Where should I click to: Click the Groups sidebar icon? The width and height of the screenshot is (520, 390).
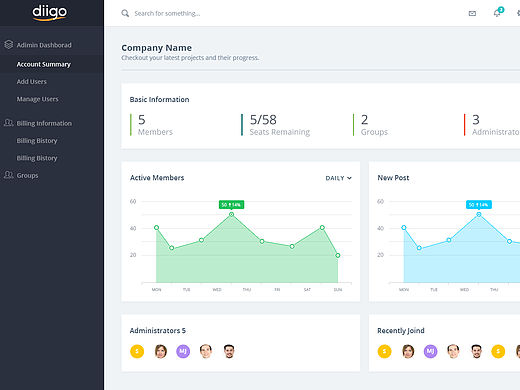[x=9, y=175]
